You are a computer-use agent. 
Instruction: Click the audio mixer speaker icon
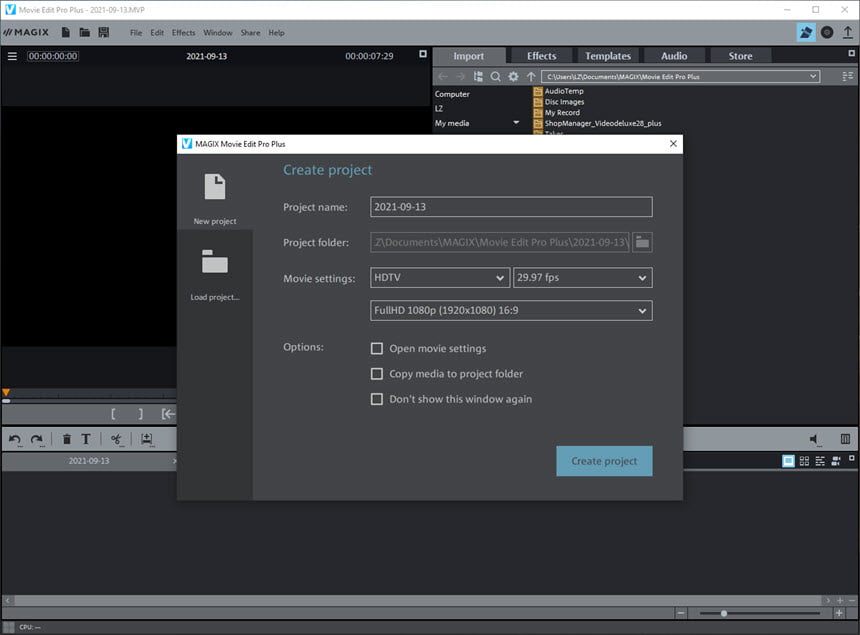tap(814, 439)
